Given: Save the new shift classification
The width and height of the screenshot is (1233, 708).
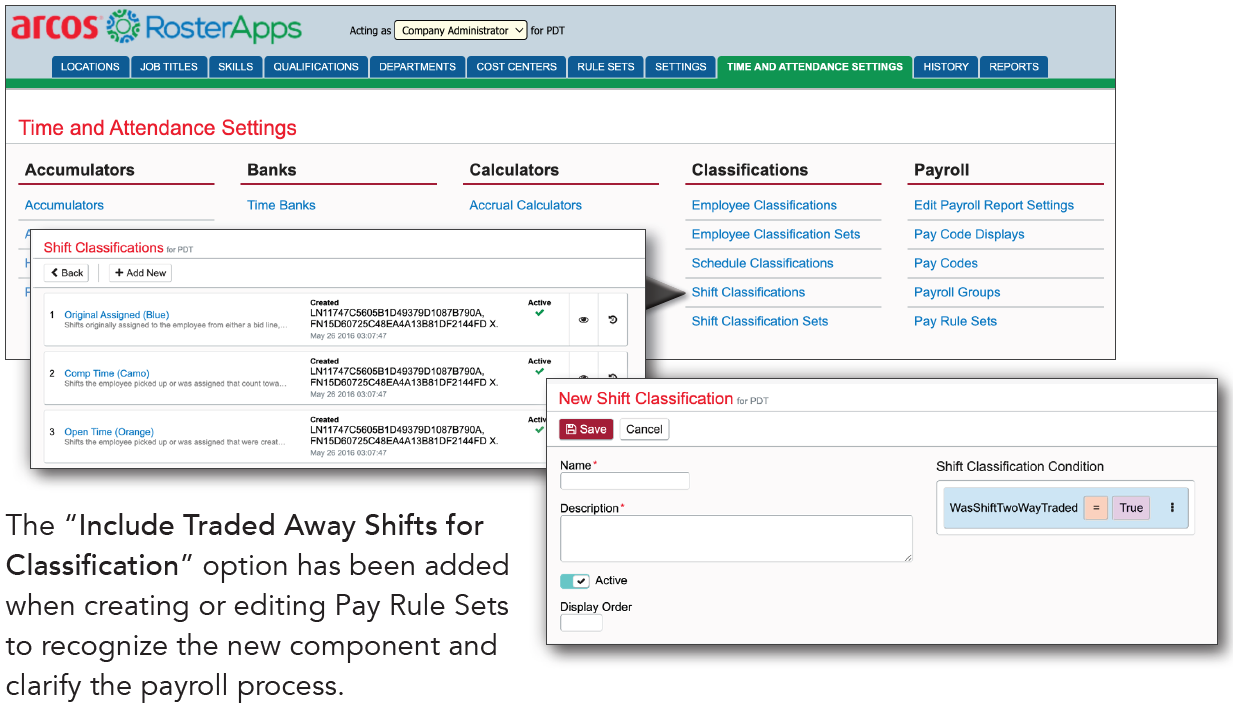Looking at the screenshot, I should click(586, 429).
